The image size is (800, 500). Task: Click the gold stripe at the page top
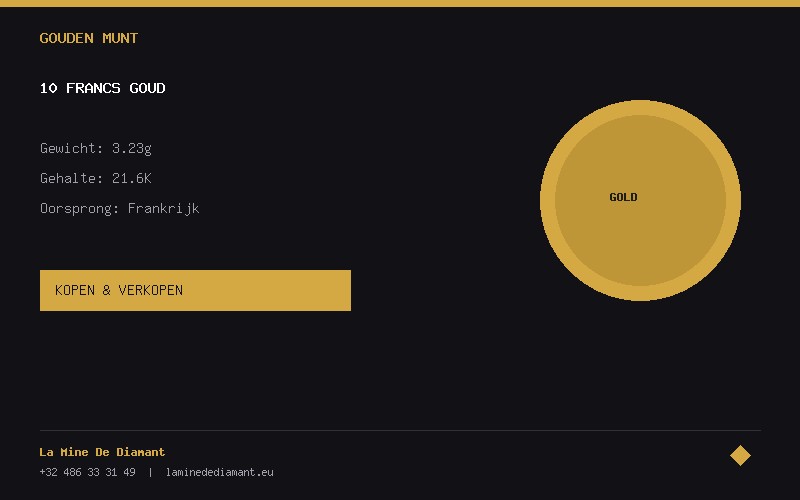[x=400, y=3]
